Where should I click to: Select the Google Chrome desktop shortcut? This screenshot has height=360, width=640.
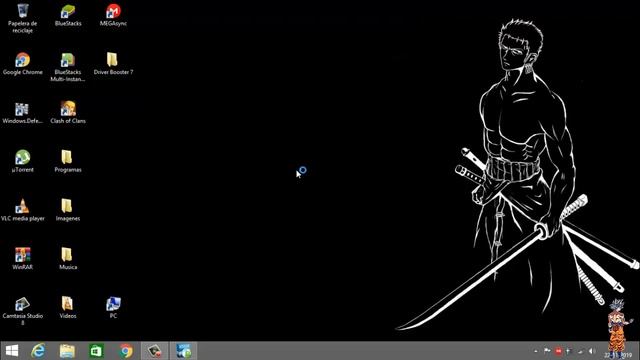coord(22,64)
